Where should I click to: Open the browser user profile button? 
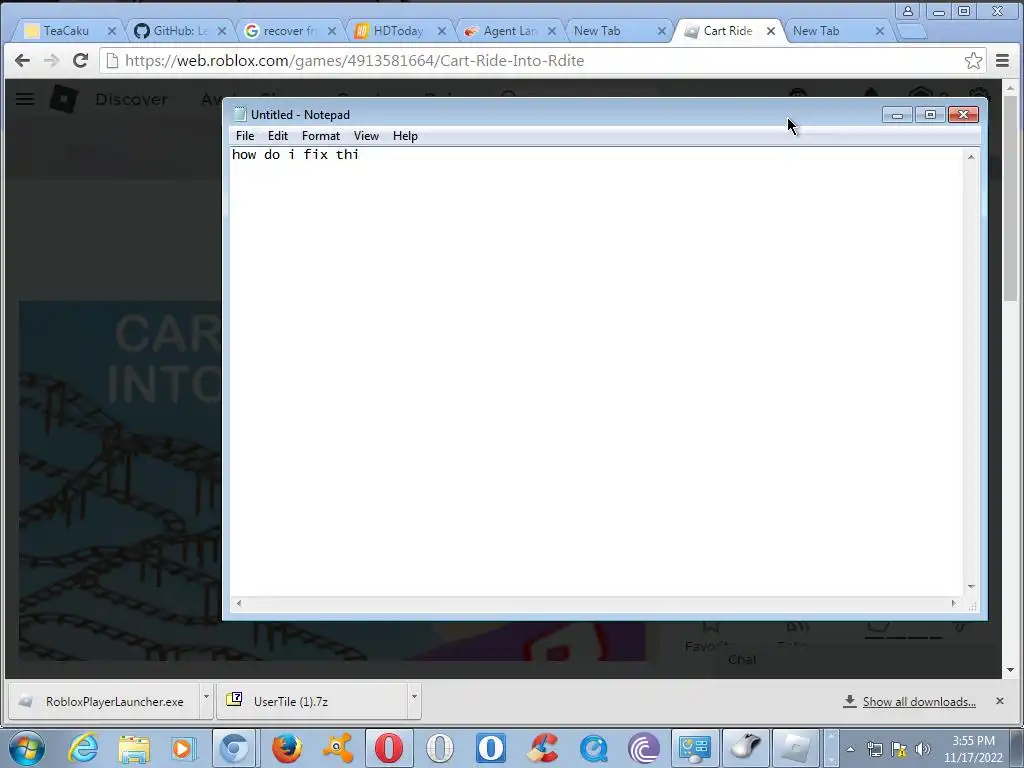coord(908,11)
